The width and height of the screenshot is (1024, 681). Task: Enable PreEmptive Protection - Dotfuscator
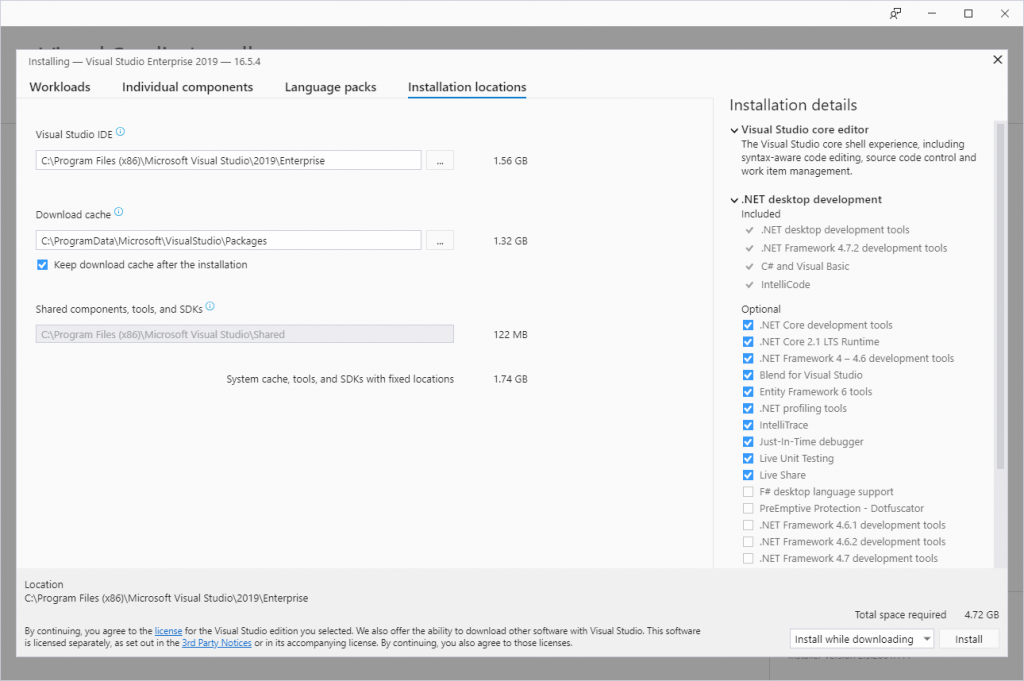pyautogui.click(x=748, y=509)
